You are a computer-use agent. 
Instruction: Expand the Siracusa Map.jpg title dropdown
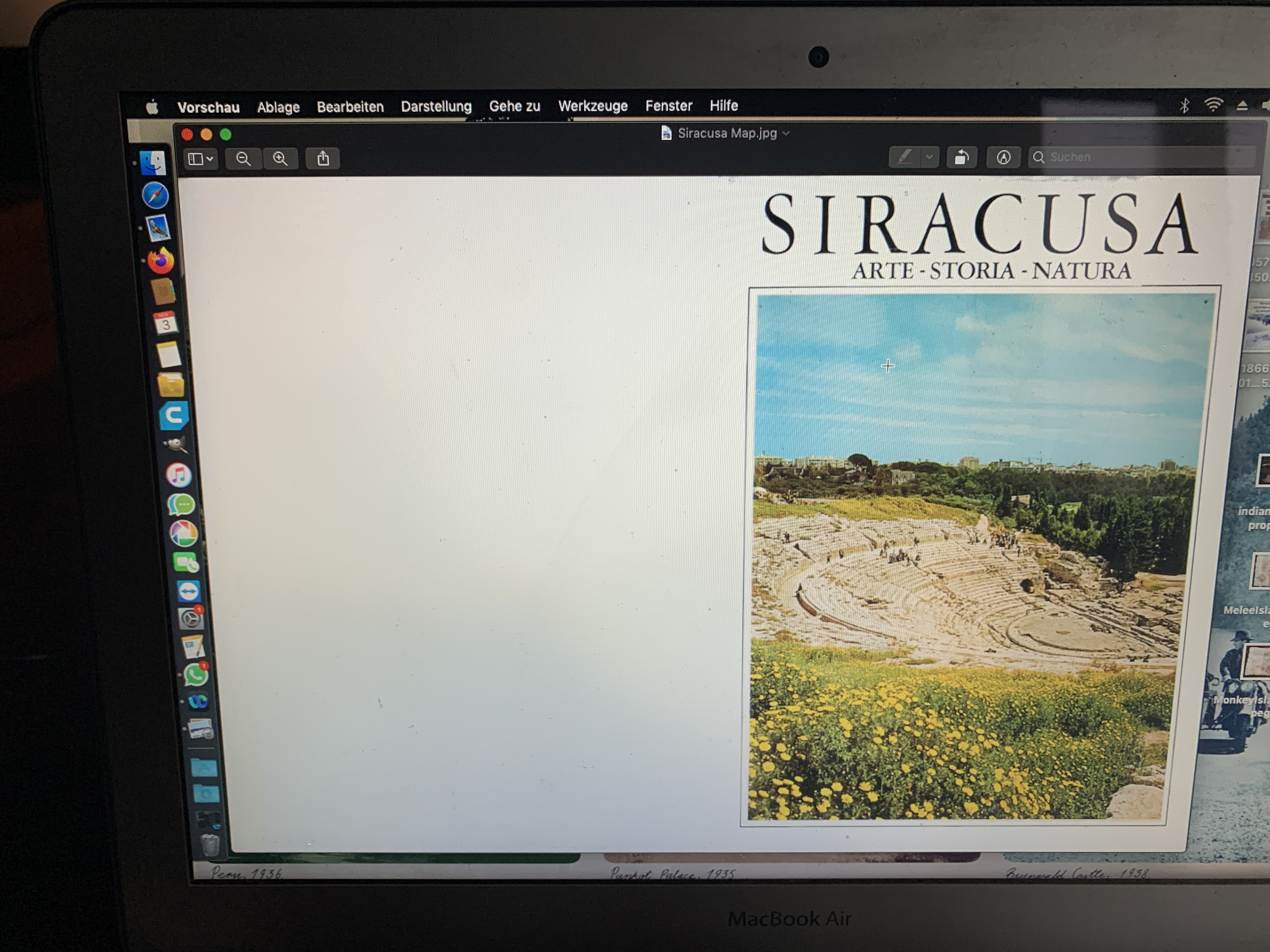786,133
